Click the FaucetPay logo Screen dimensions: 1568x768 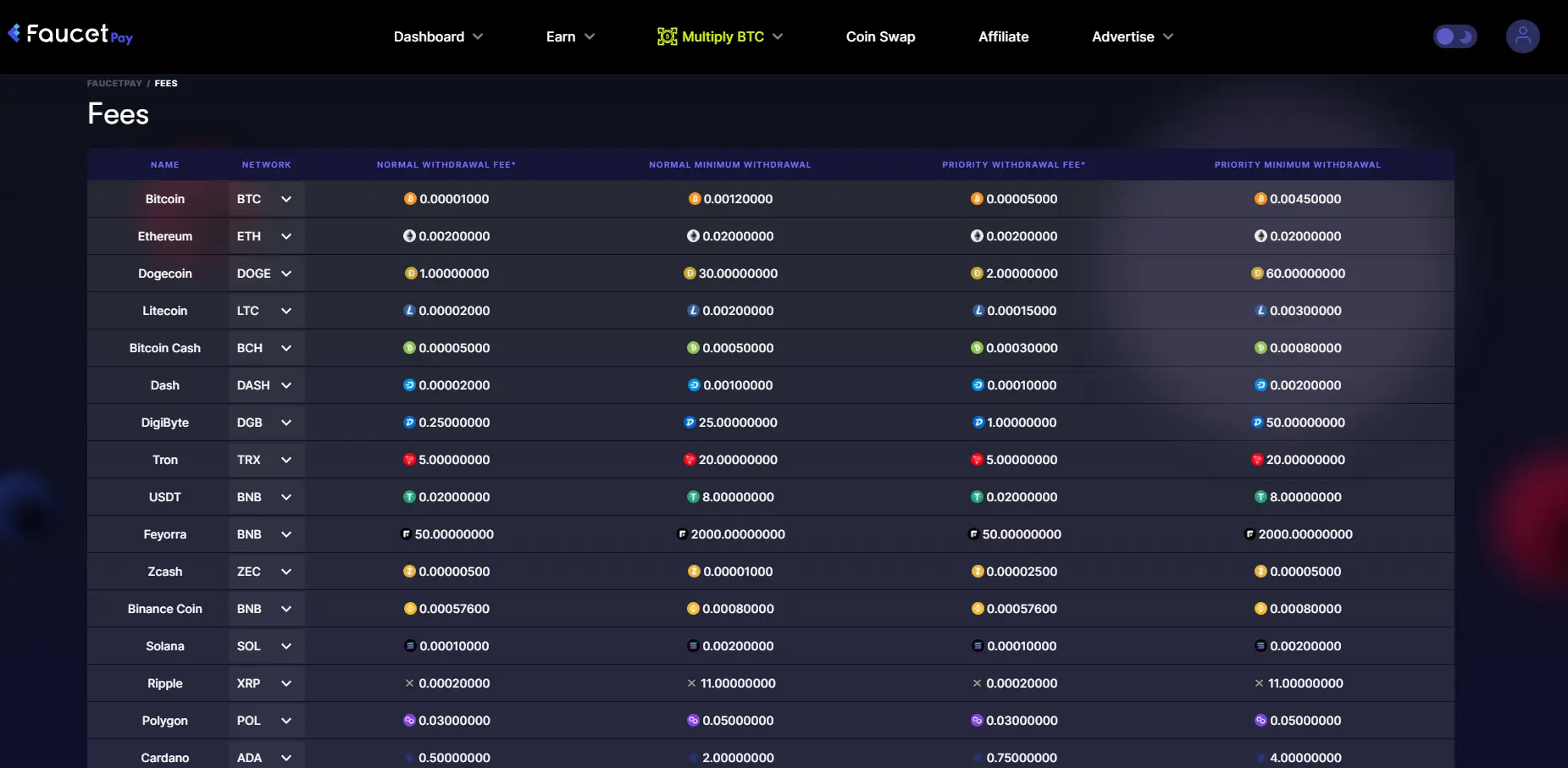click(x=70, y=34)
